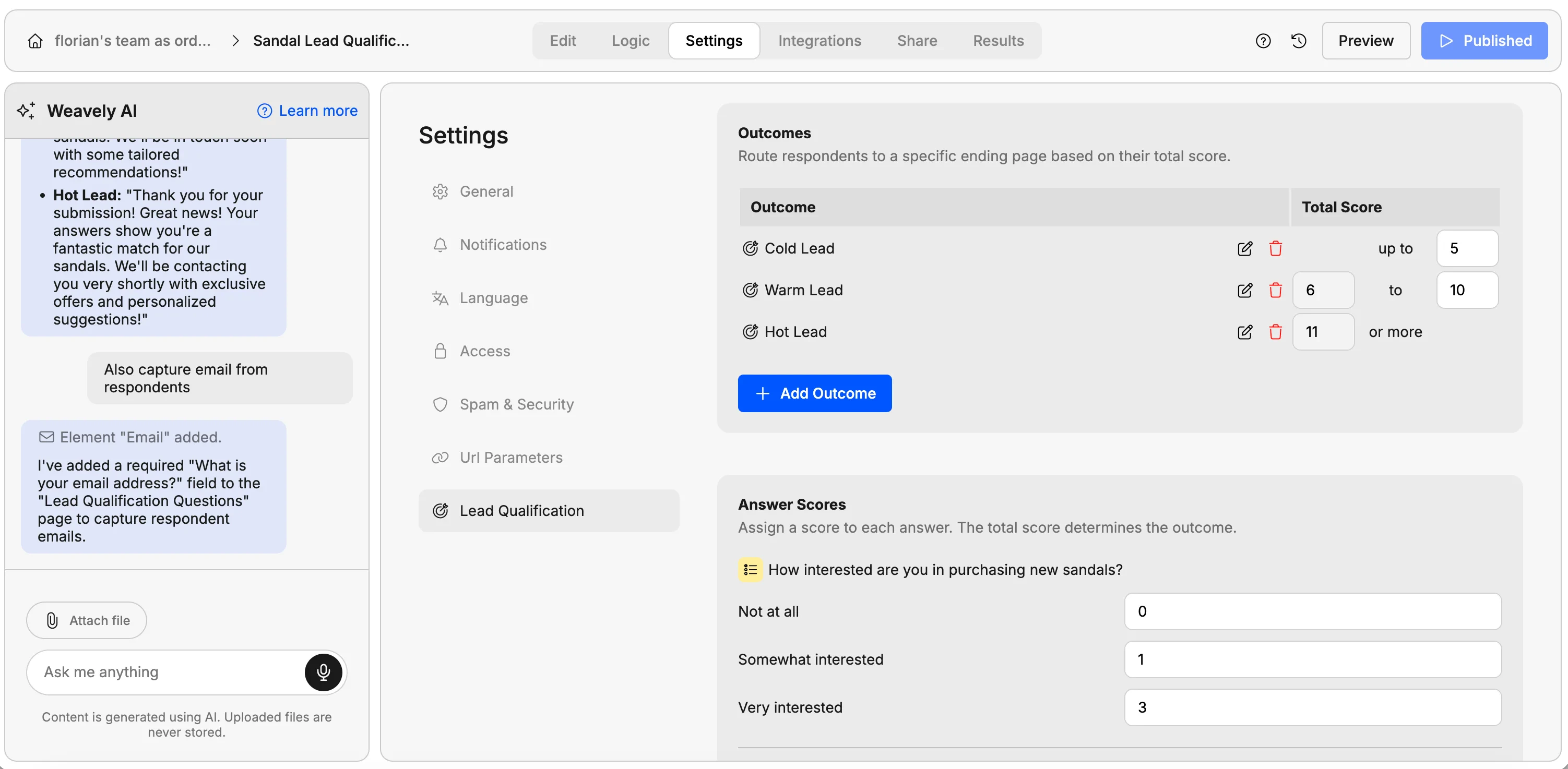
Task: Open Access settings
Action: pyautogui.click(x=549, y=351)
